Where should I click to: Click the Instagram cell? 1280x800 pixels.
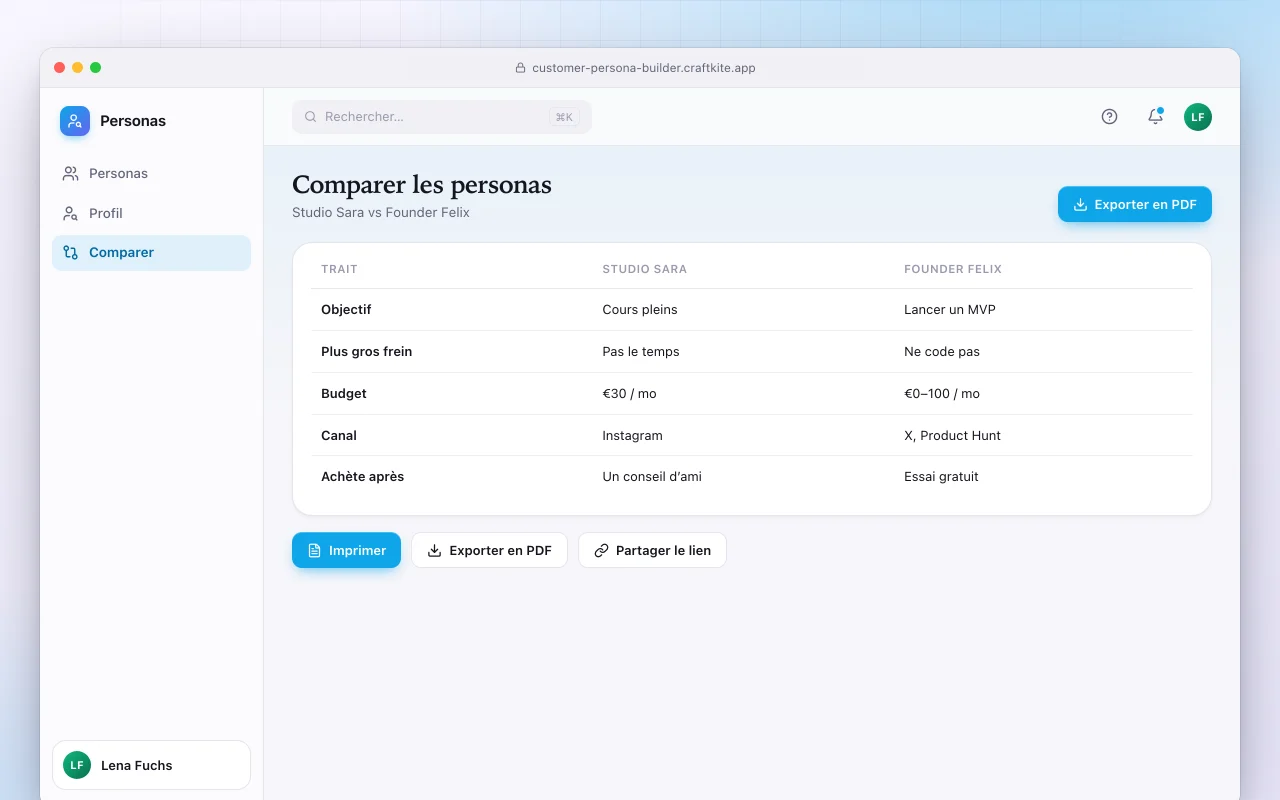pyautogui.click(x=632, y=436)
